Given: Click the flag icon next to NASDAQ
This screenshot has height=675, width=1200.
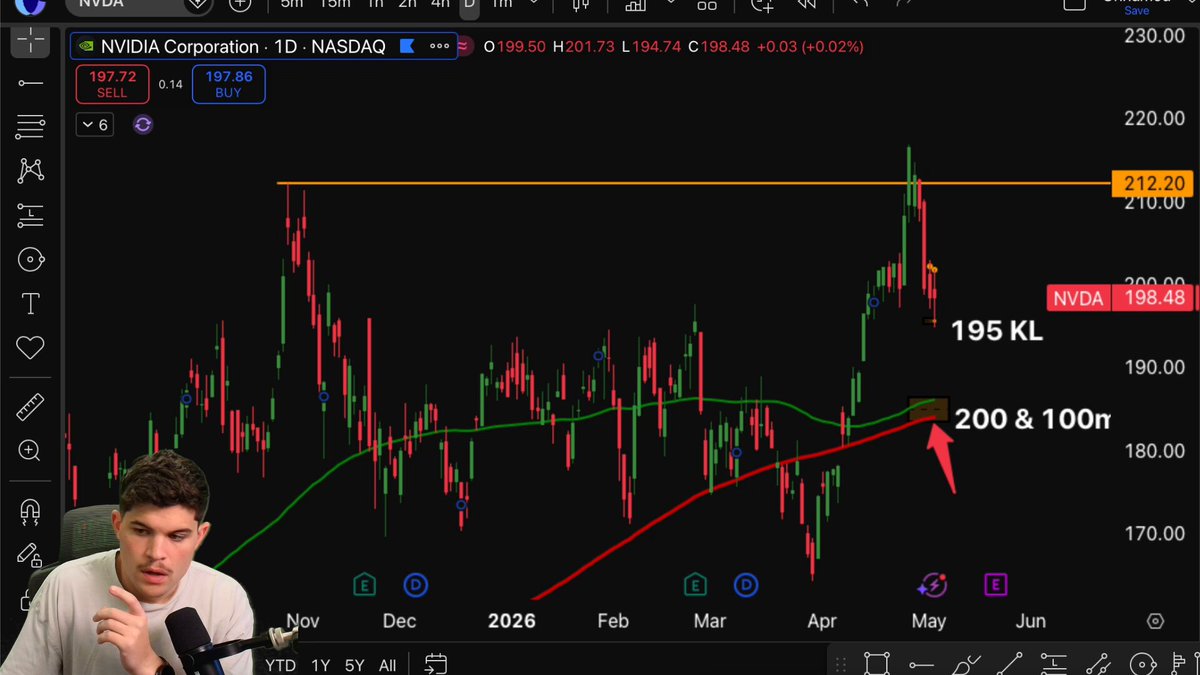Looking at the screenshot, I should tap(407, 46).
